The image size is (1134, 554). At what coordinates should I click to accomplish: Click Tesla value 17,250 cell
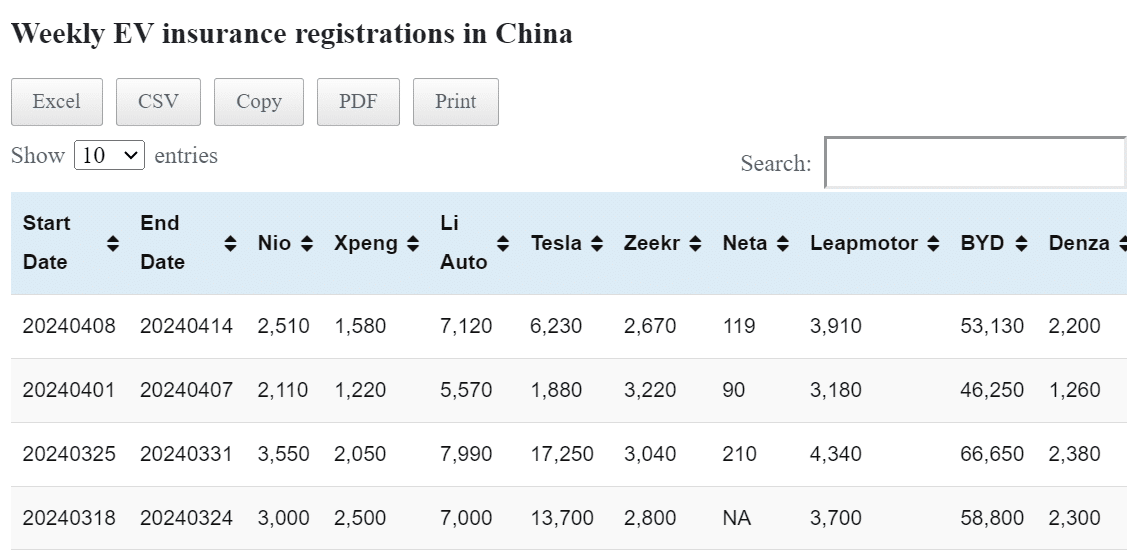pos(562,454)
